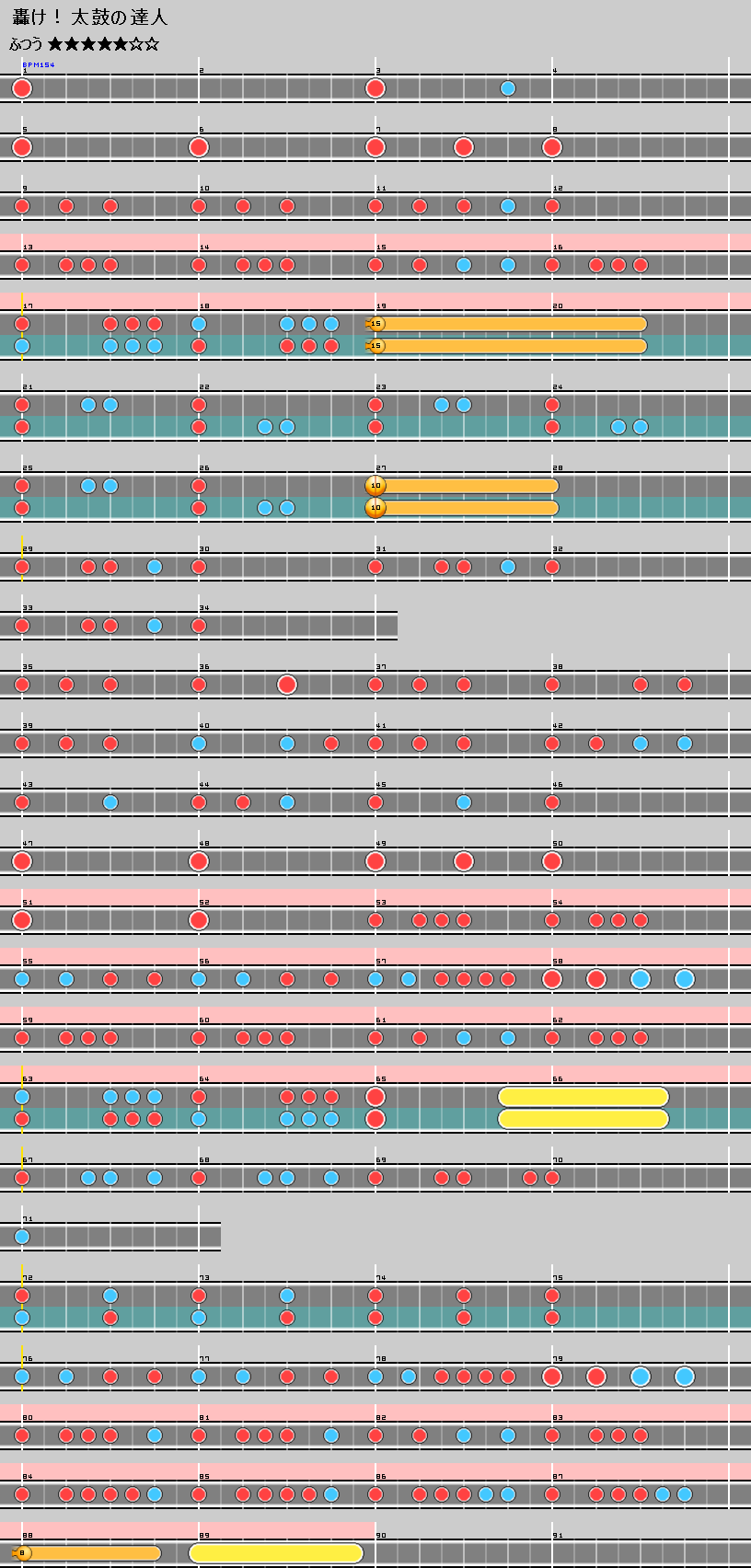Click the blue note in measure 43
Viewport: 751px width, 1568px height.
click(110, 802)
